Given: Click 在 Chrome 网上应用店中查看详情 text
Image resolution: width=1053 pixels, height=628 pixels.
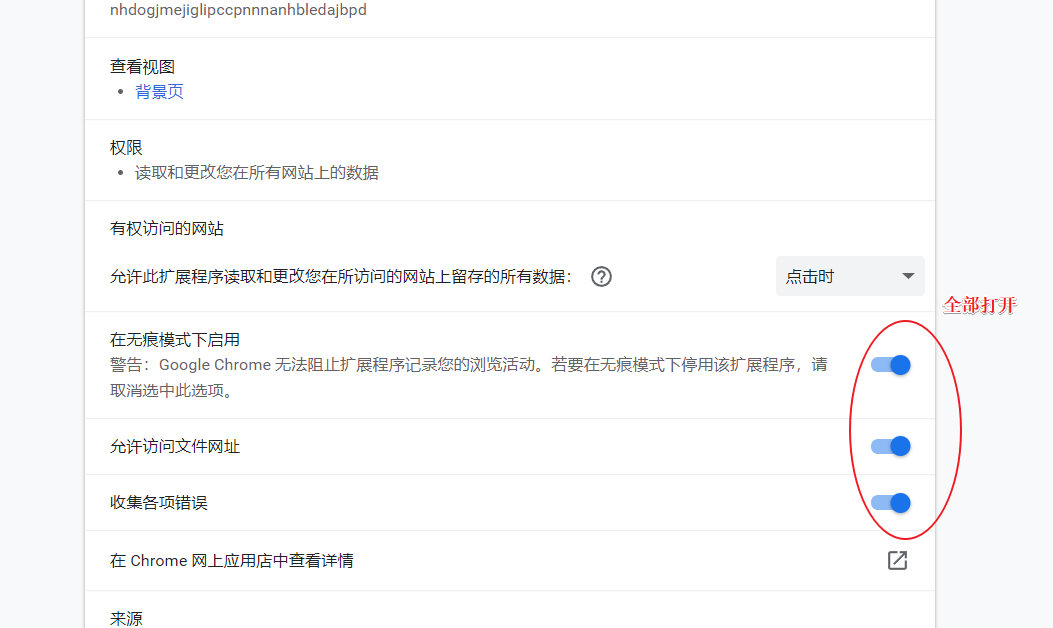Looking at the screenshot, I should point(231,561).
